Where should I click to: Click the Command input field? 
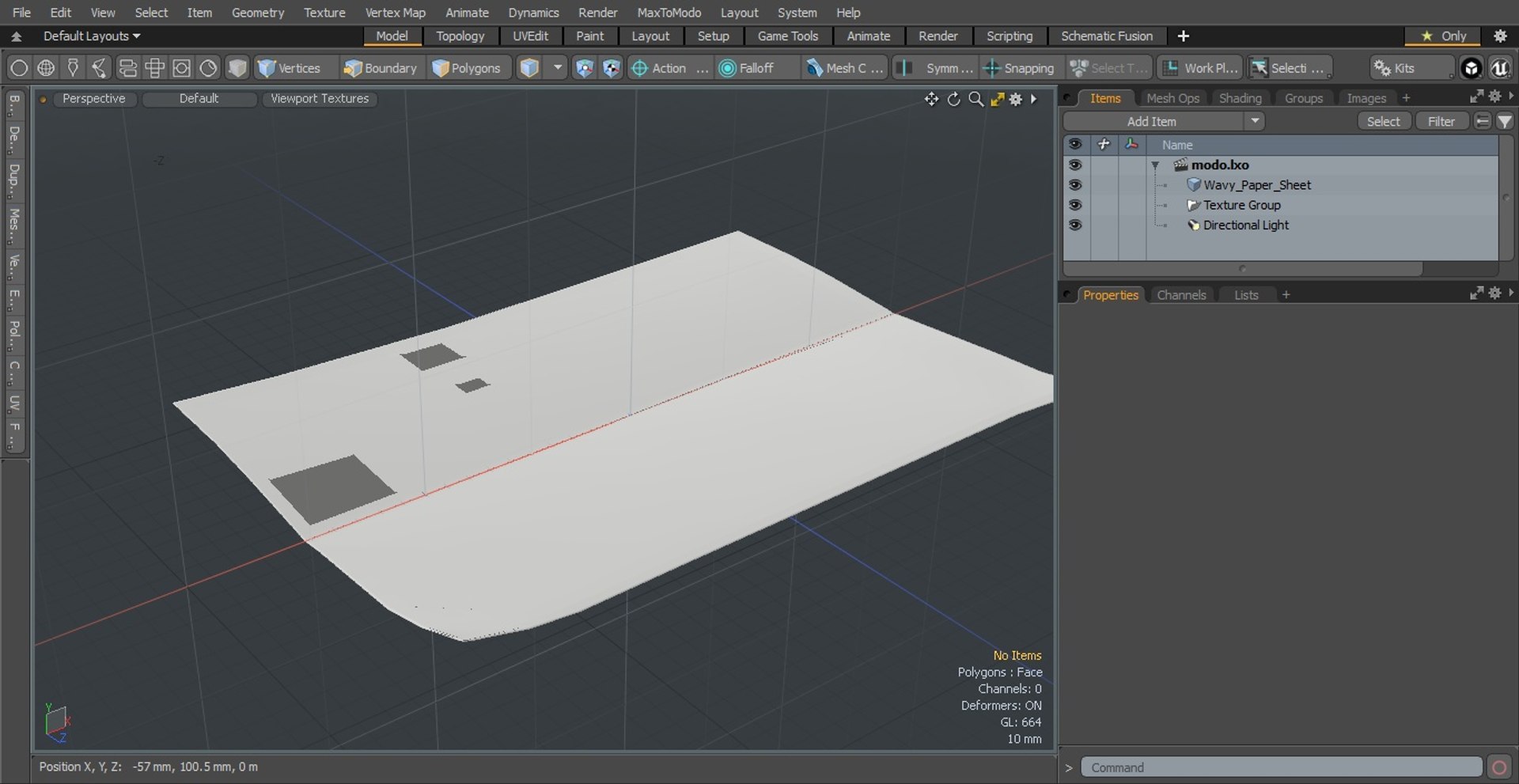coord(1281,767)
